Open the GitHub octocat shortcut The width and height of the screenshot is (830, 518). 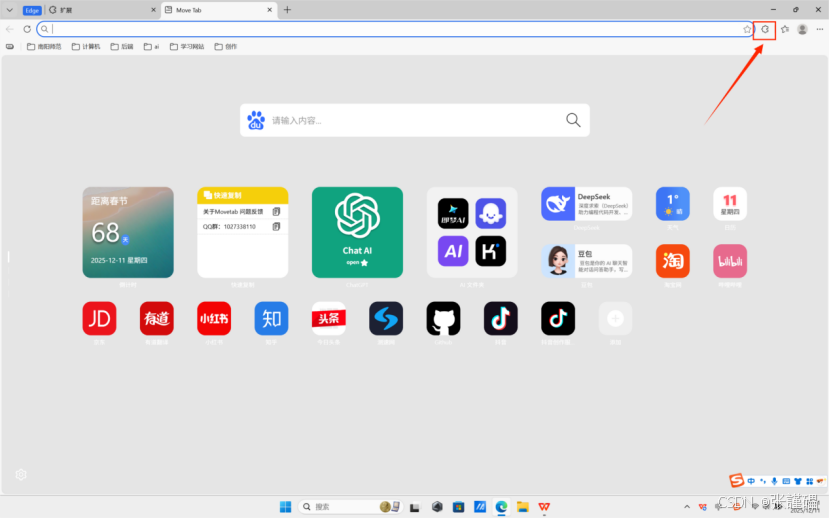pyautogui.click(x=443, y=319)
